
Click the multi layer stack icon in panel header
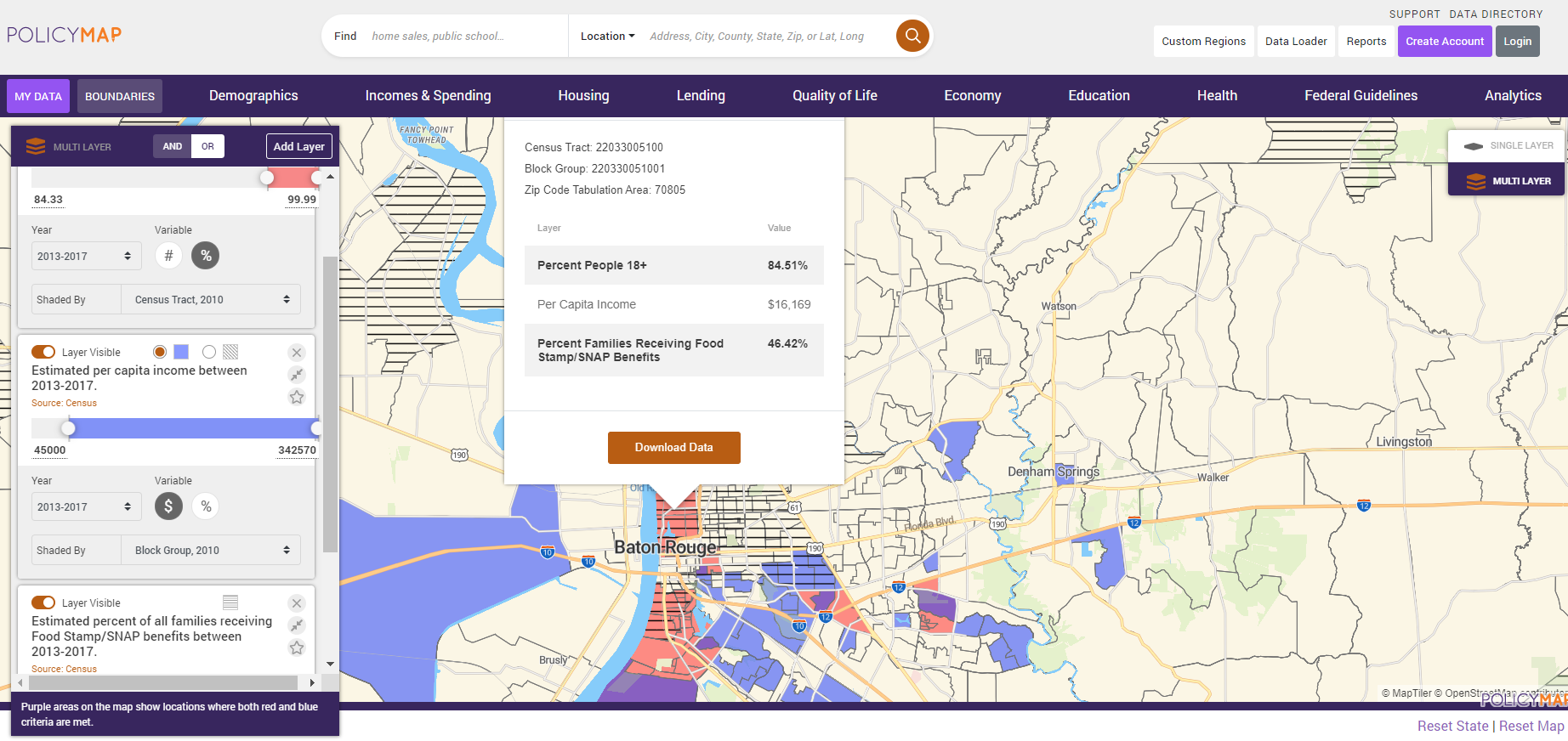pyautogui.click(x=36, y=146)
